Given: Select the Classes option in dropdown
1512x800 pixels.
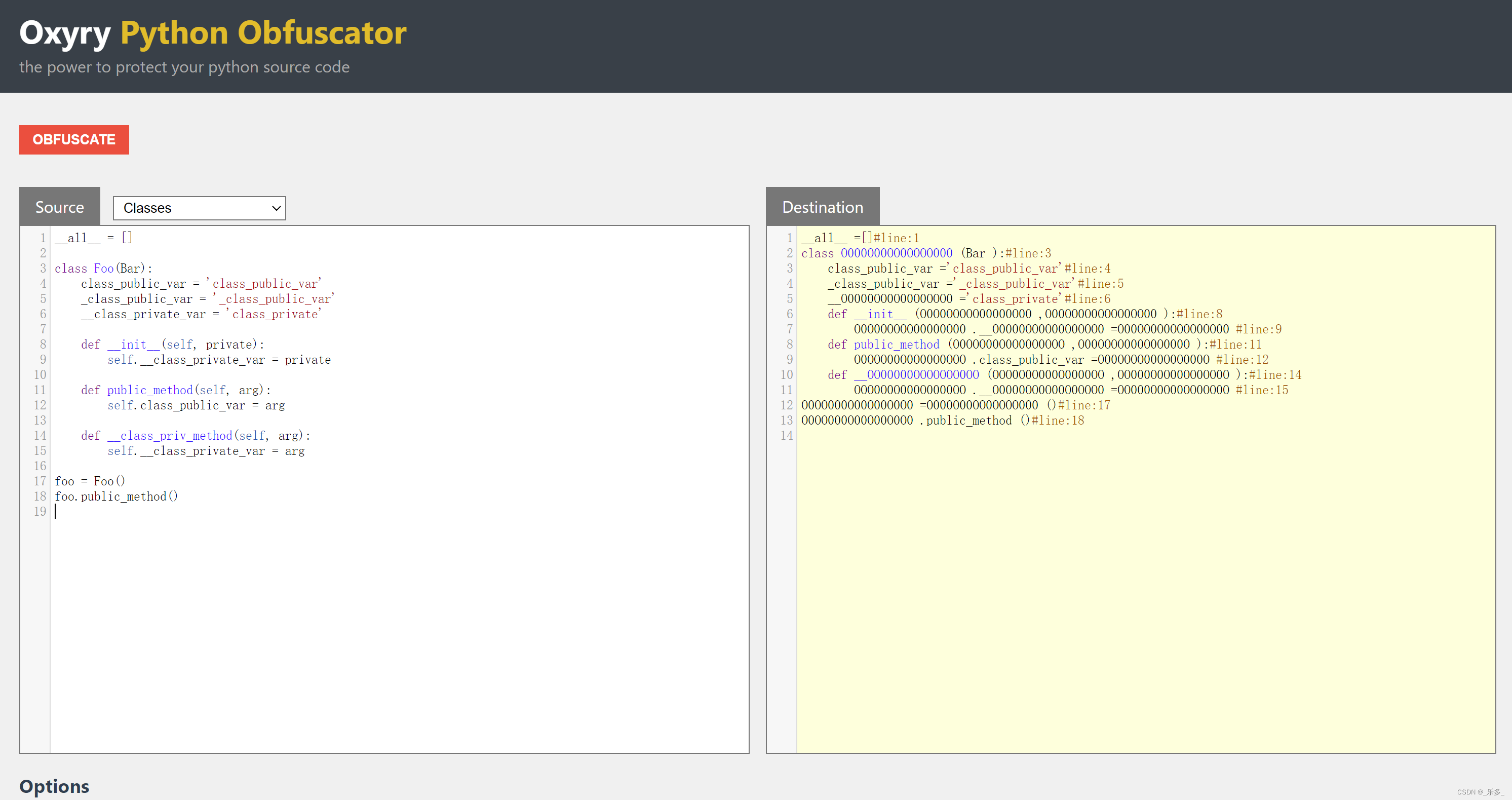Looking at the screenshot, I should (199, 207).
